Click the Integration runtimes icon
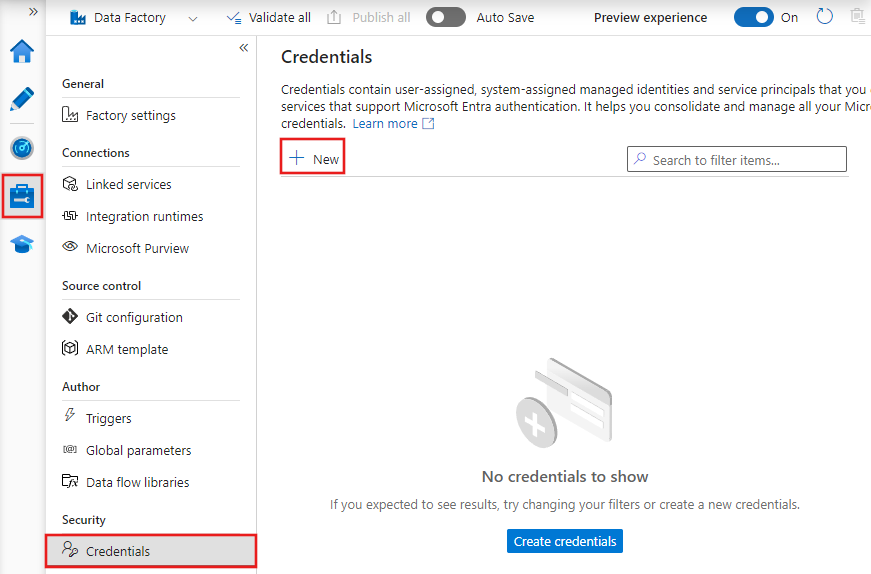The height and width of the screenshot is (574, 871). [x=70, y=216]
